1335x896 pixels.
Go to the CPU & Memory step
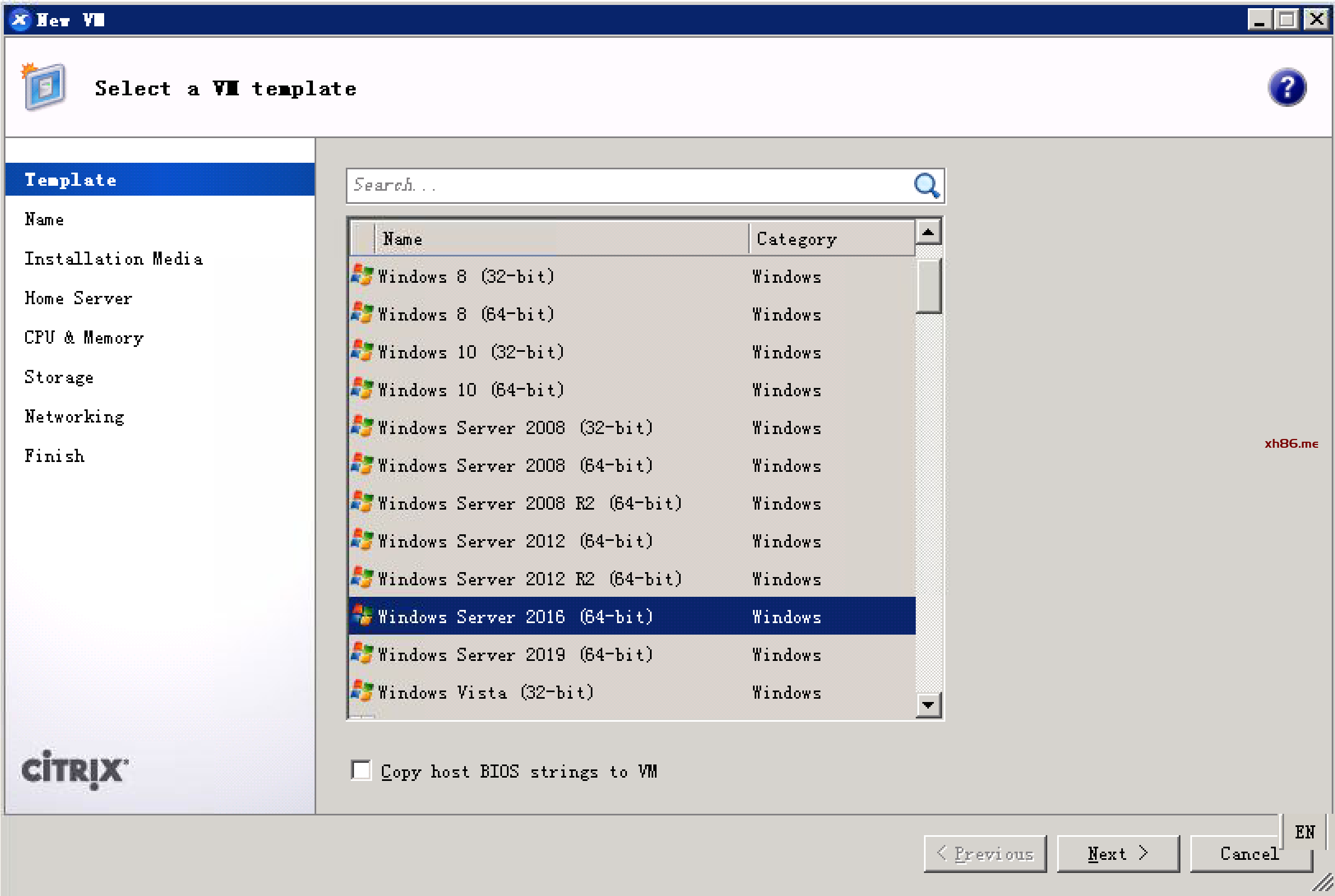83,338
